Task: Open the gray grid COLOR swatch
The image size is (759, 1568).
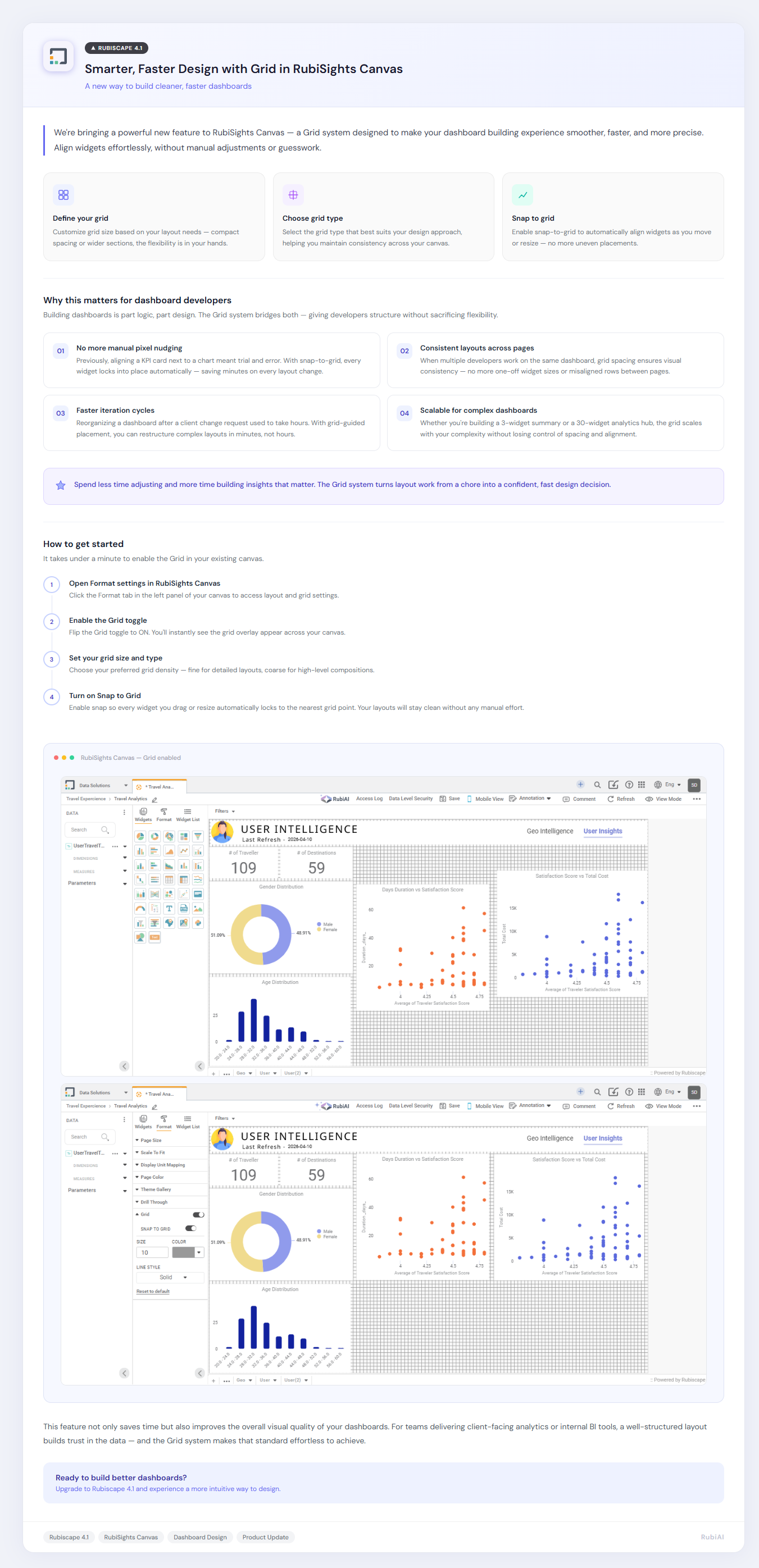Action: point(188,1252)
